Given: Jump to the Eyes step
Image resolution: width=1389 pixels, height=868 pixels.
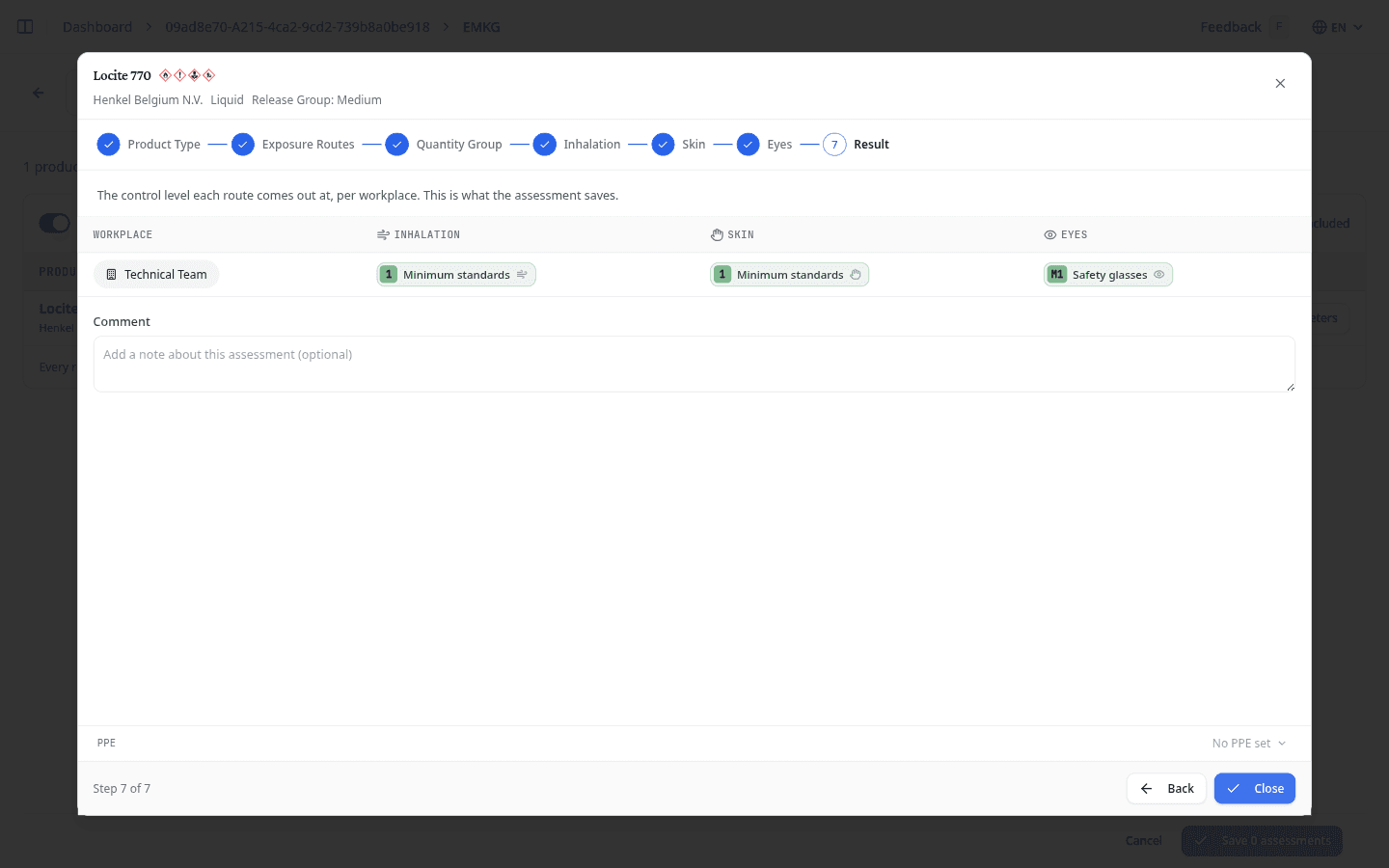Looking at the screenshot, I should [x=765, y=145].
